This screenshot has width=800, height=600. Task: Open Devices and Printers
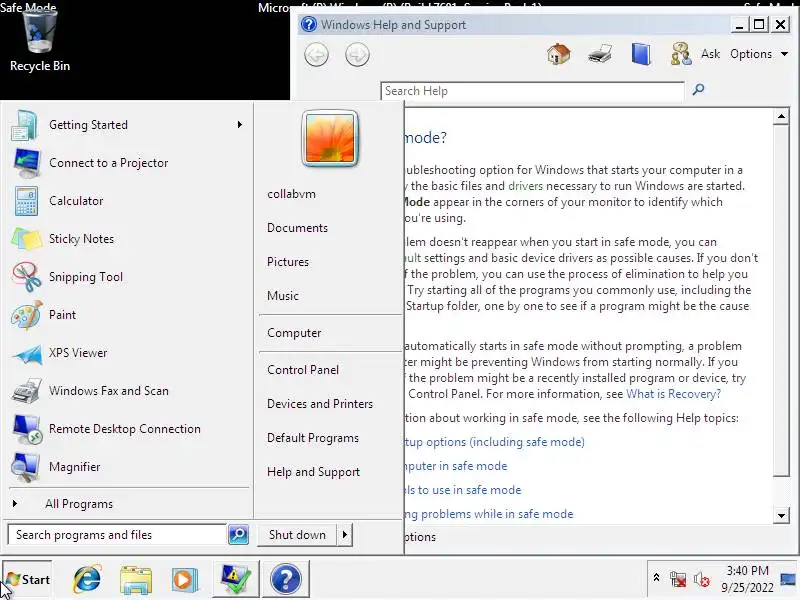tap(320, 404)
